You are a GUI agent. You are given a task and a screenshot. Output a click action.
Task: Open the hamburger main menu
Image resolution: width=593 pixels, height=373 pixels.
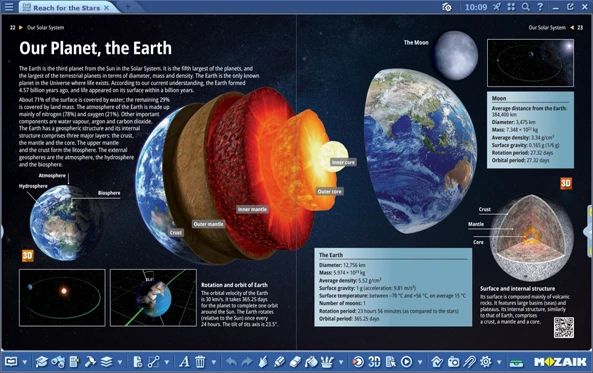click(x=9, y=7)
